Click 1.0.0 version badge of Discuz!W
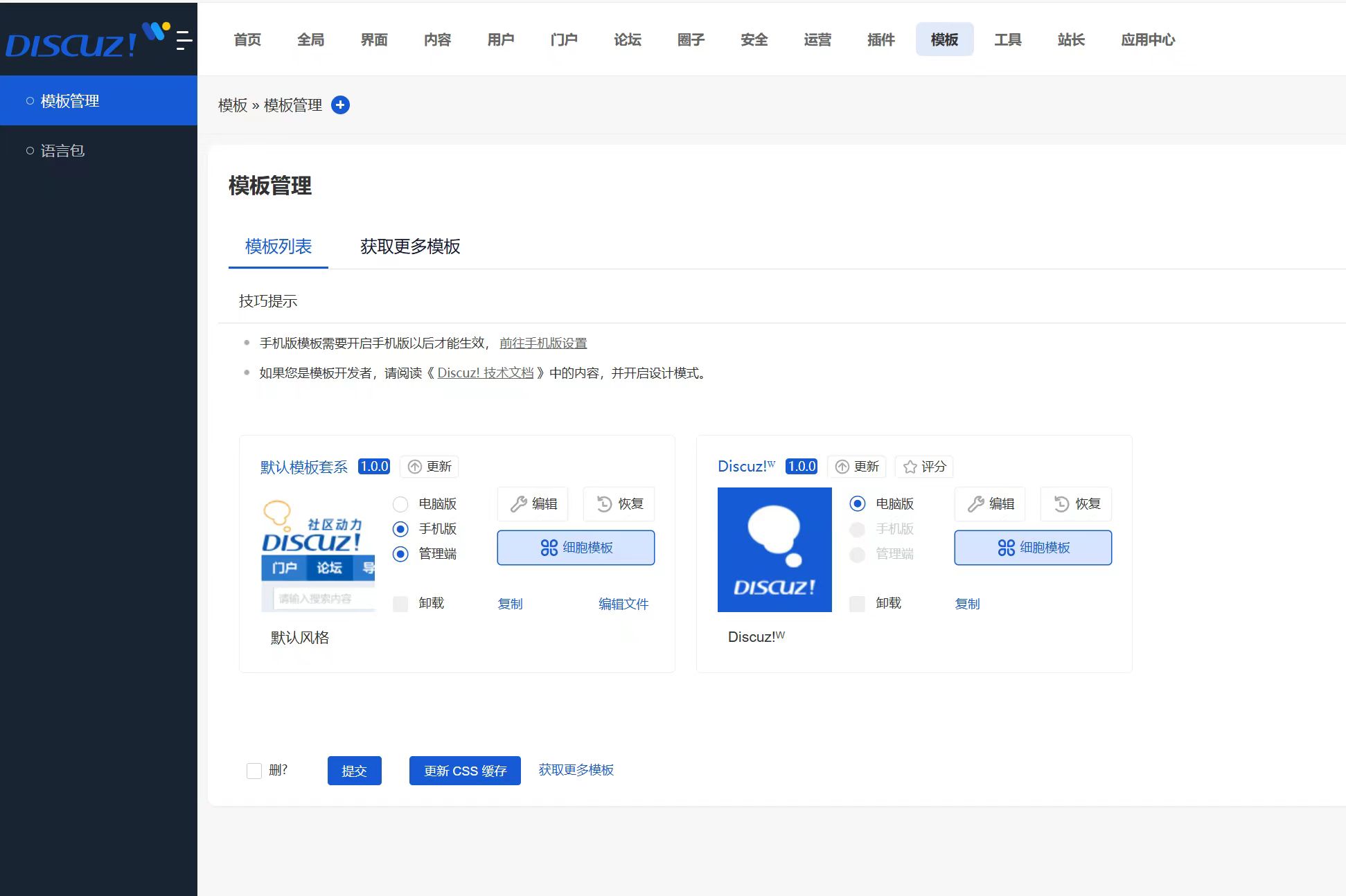Image resolution: width=1346 pixels, height=896 pixels. 802,467
